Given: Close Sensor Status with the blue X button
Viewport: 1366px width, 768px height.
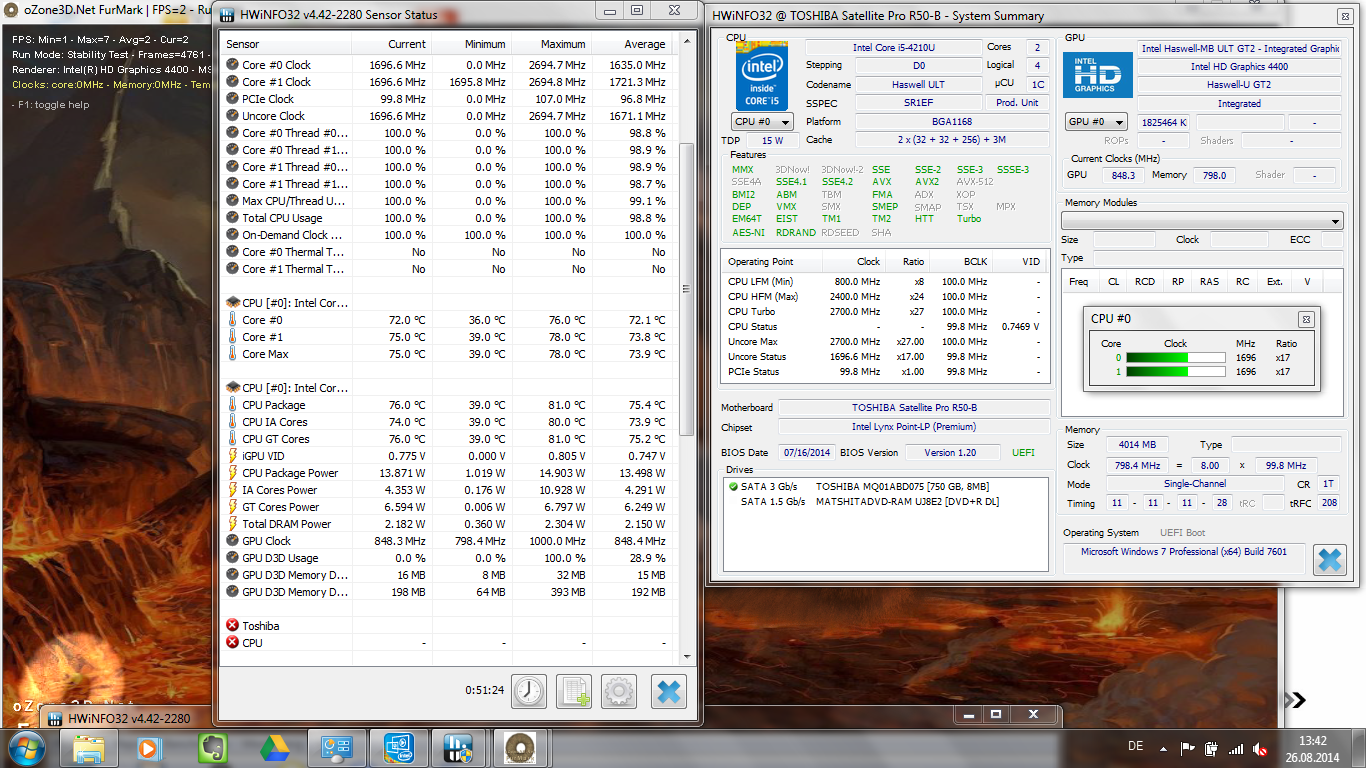Looking at the screenshot, I should [669, 691].
